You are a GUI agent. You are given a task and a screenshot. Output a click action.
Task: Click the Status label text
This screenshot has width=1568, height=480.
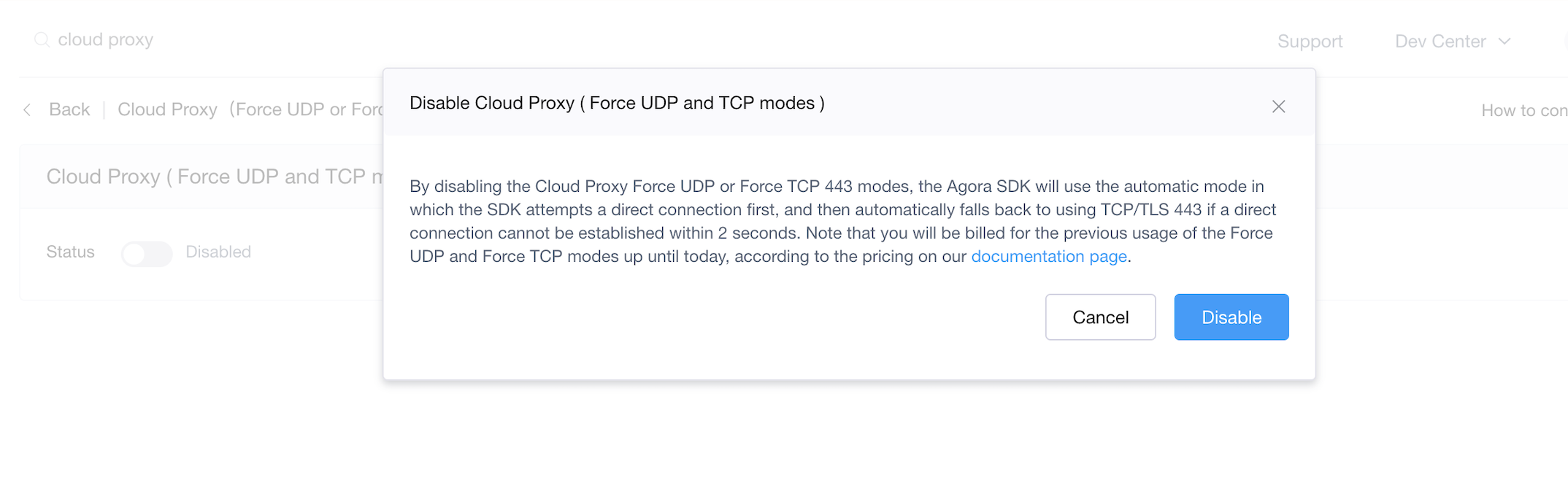point(70,252)
